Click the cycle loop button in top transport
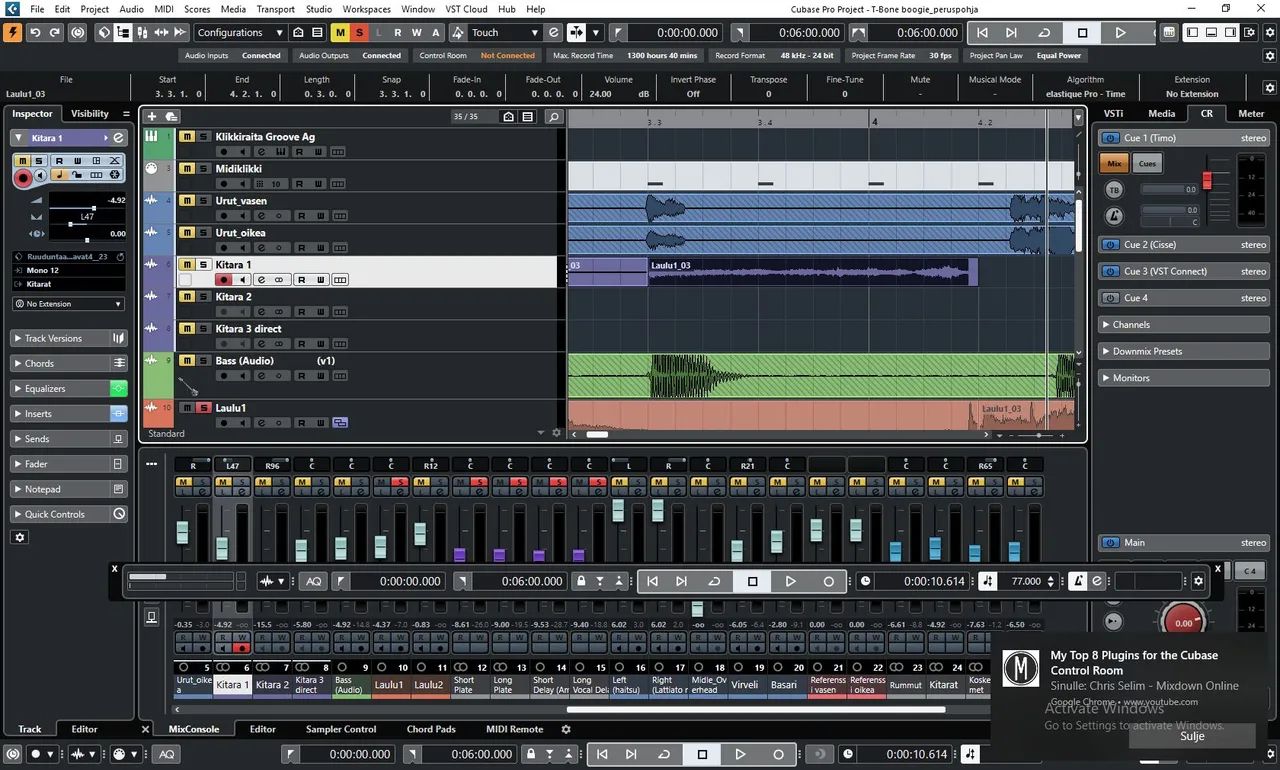This screenshot has width=1280, height=770. 1044,33
